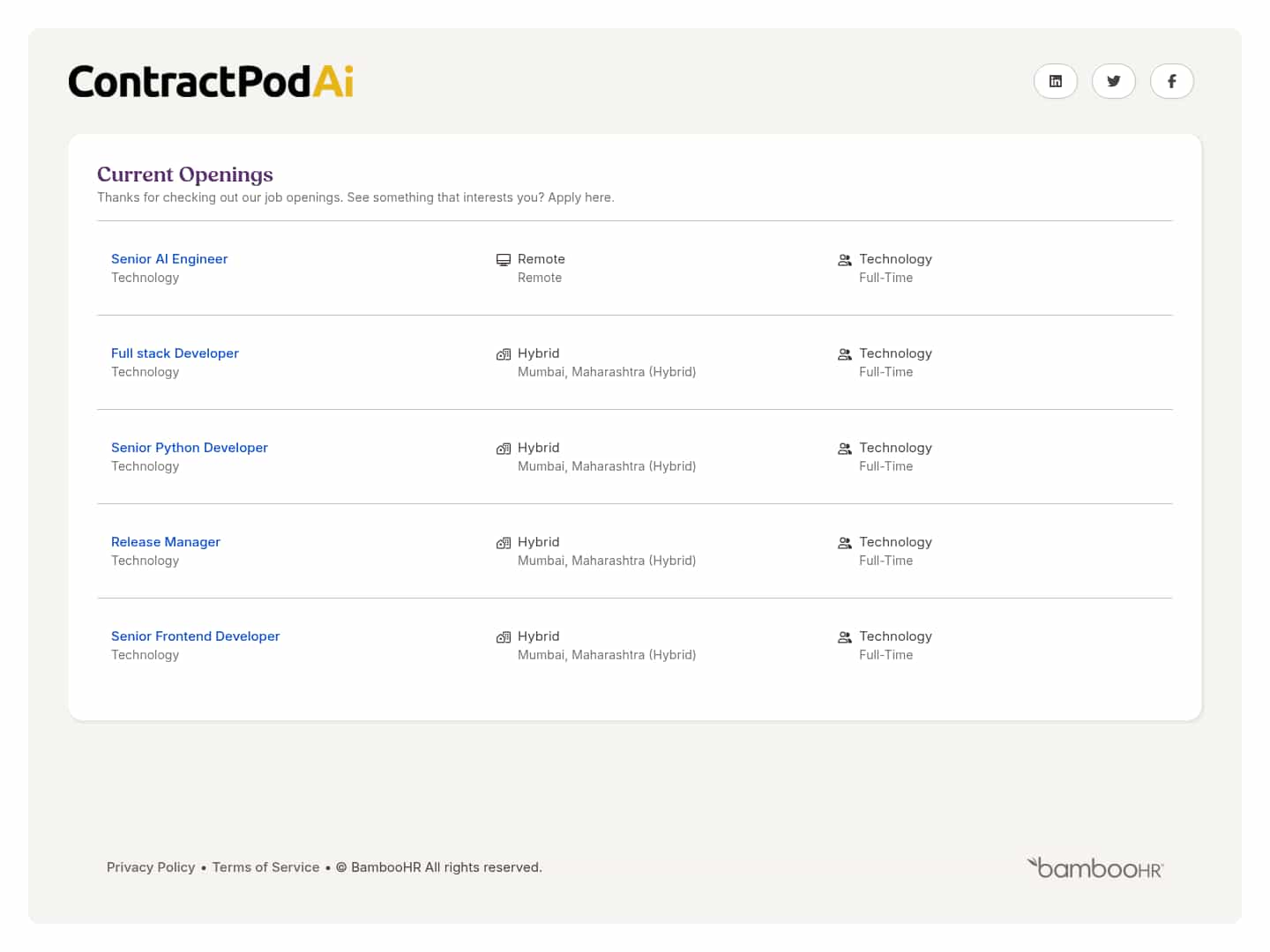The image size is (1270, 952).
Task: Click the Current Openings heading
Action: coord(185,175)
